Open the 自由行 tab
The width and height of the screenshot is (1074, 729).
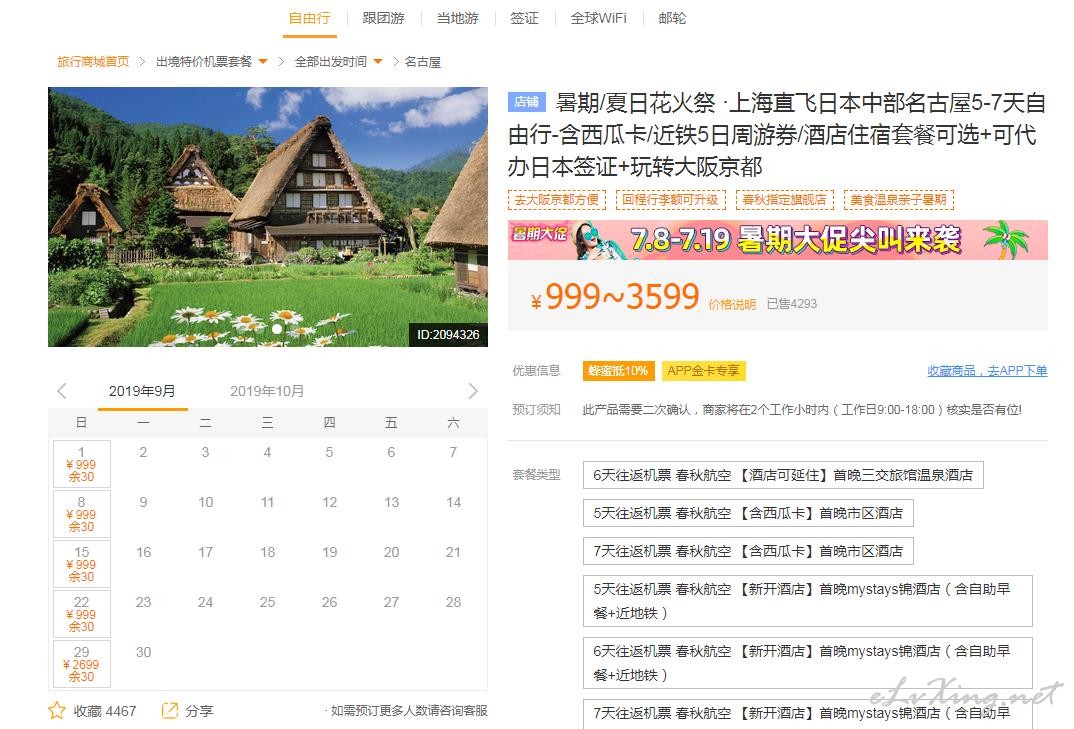click(310, 18)
